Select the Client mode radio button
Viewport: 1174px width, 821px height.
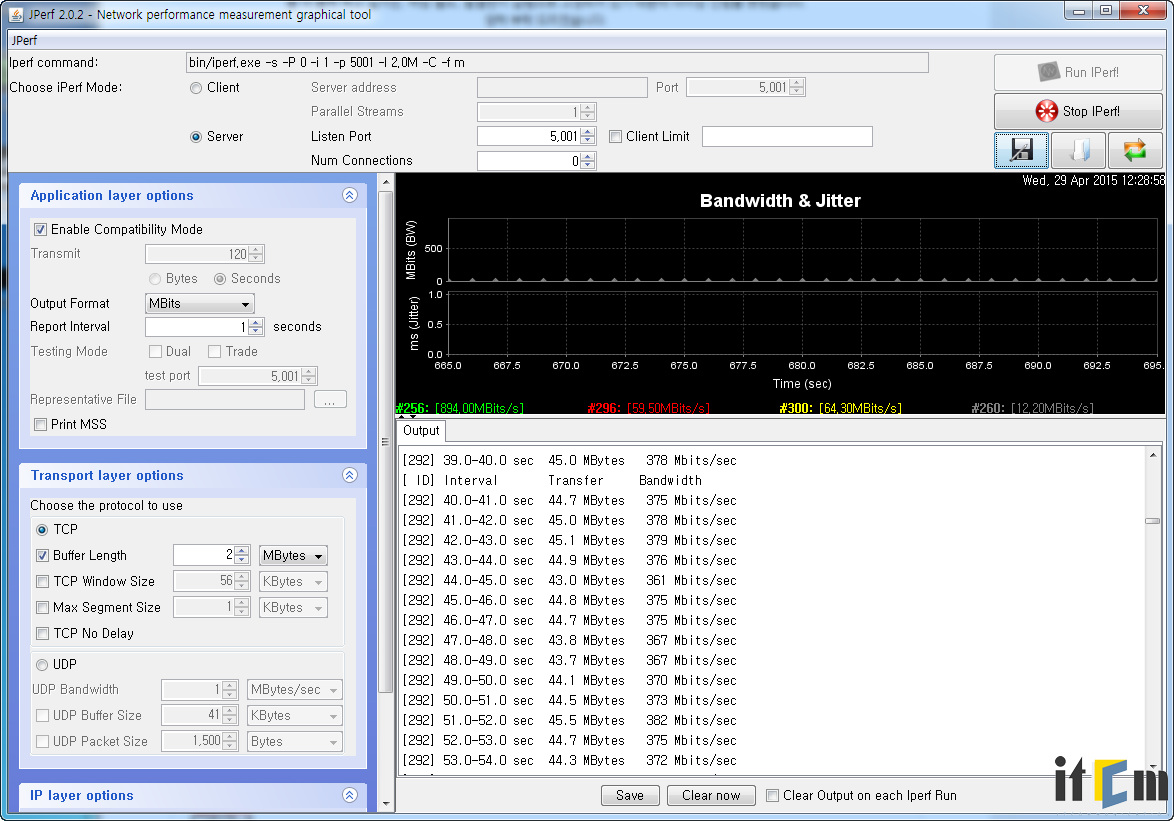(x=196, y=88)
